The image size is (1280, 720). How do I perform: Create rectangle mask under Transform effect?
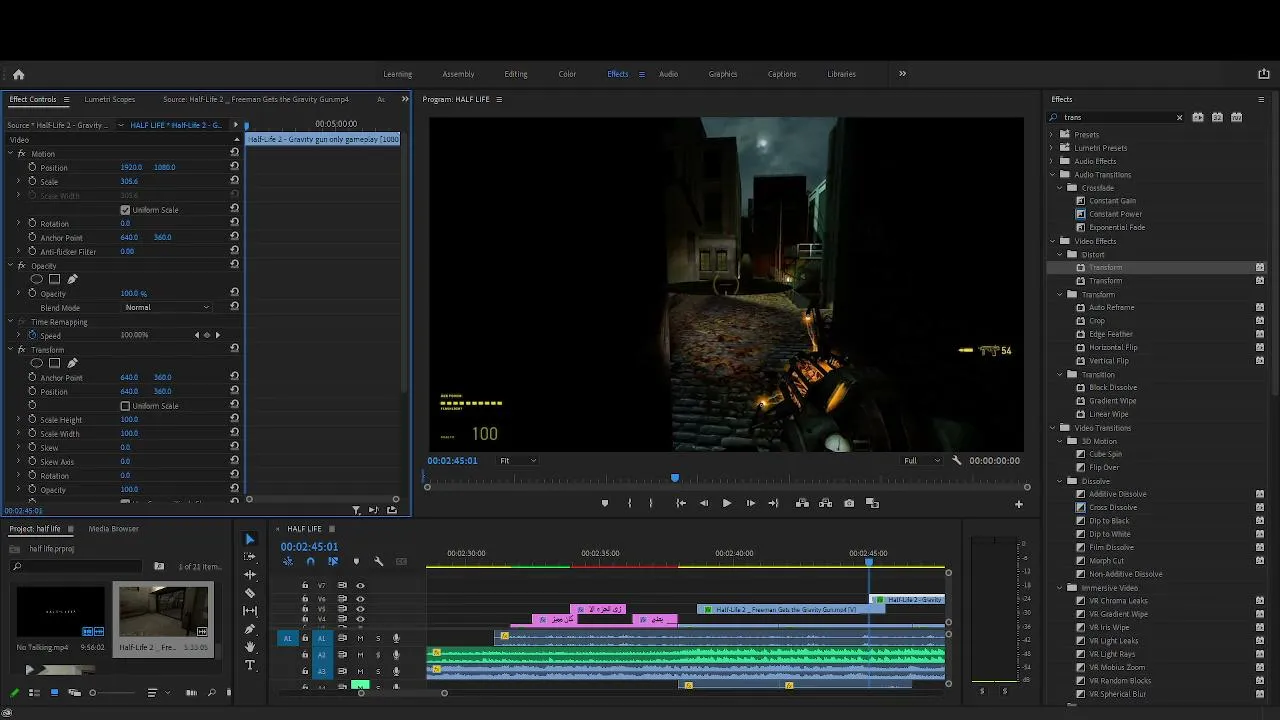(x=55, y=363)
